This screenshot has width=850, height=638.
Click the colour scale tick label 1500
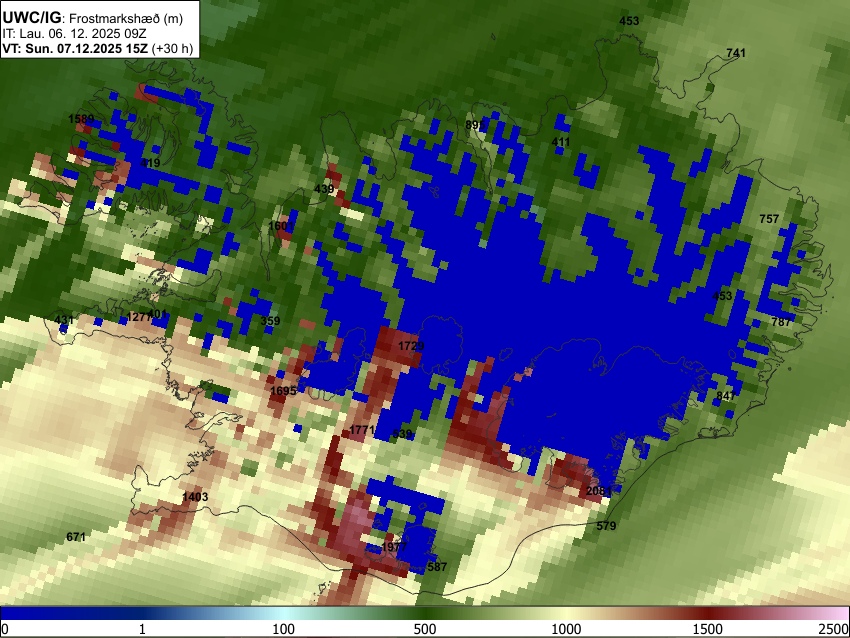coord(708,629)
